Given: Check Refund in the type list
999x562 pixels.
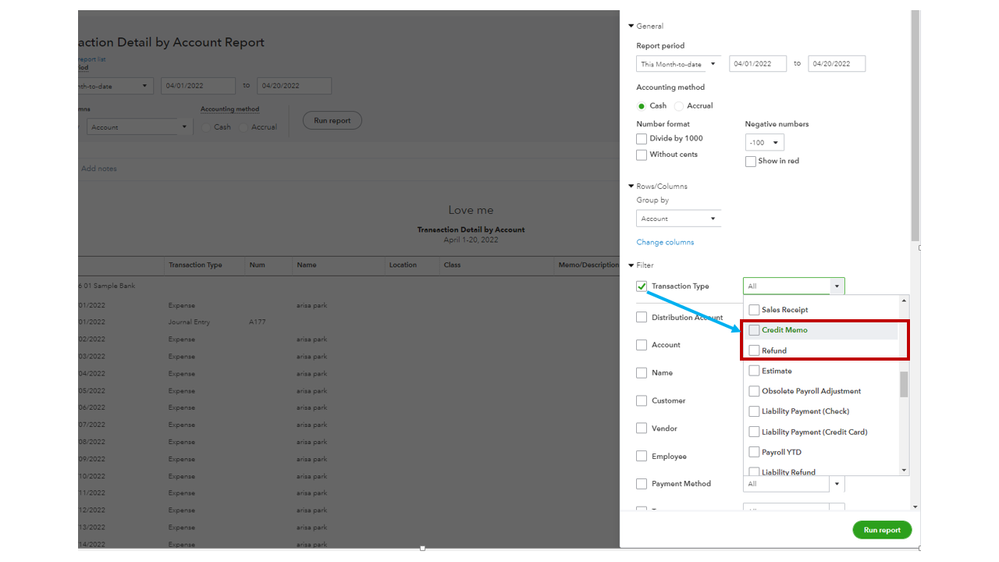Looking at the screenshot, I should (x=754, y=351).
